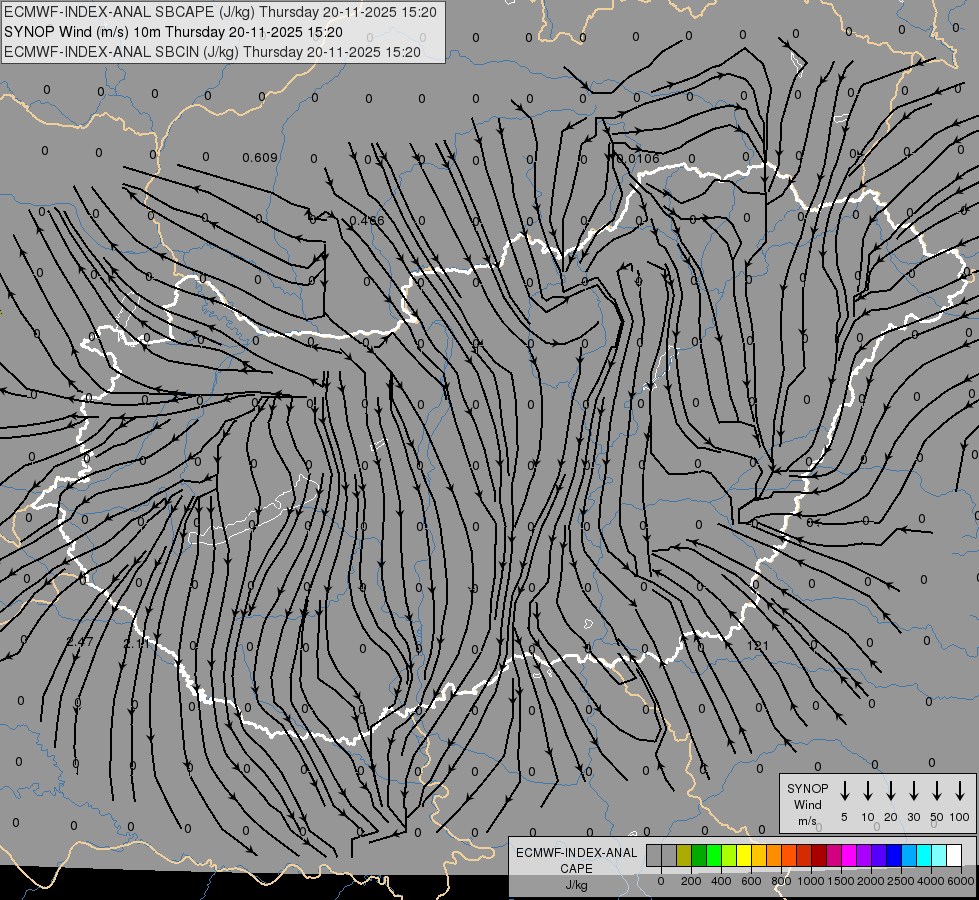Image resolution: width=979 pixels, height=900 pixels.
Task: Click the SYNOP Wind 10m title line
Action: click(x=173, y=32)
